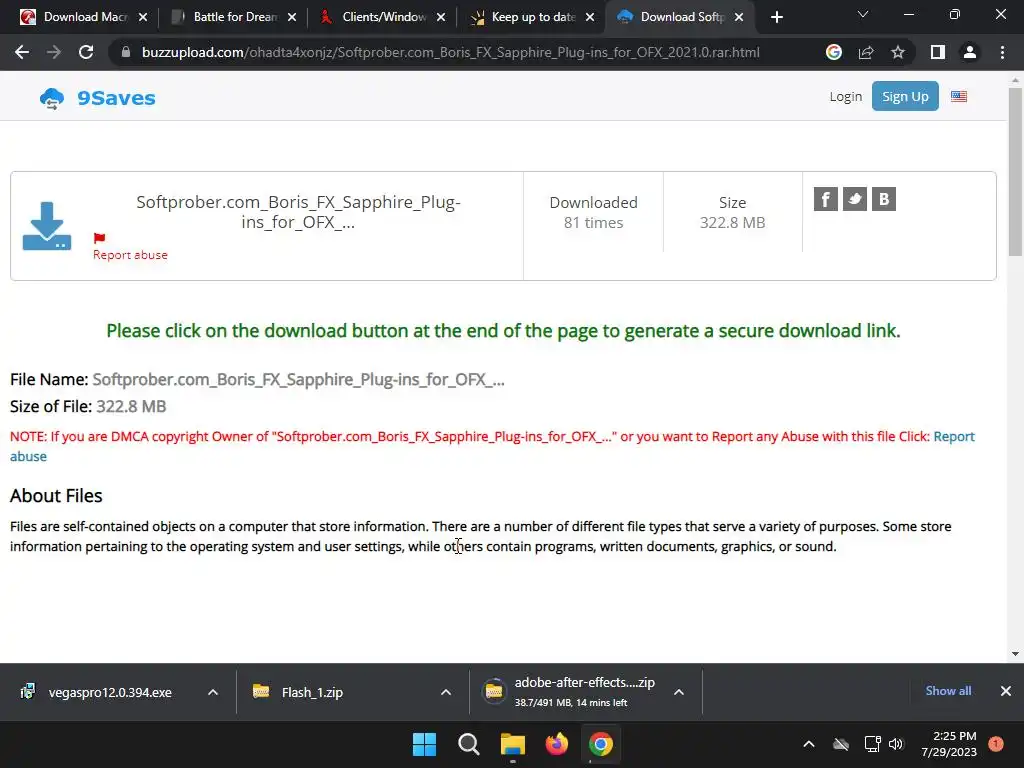Open Windows Start menu
Viewport: 1024px width, 768px height.
coord(424,744)
